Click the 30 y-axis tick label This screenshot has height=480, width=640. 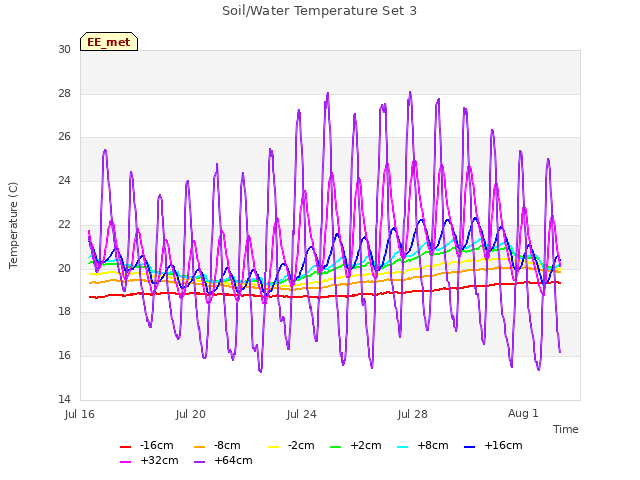point(64,49)
